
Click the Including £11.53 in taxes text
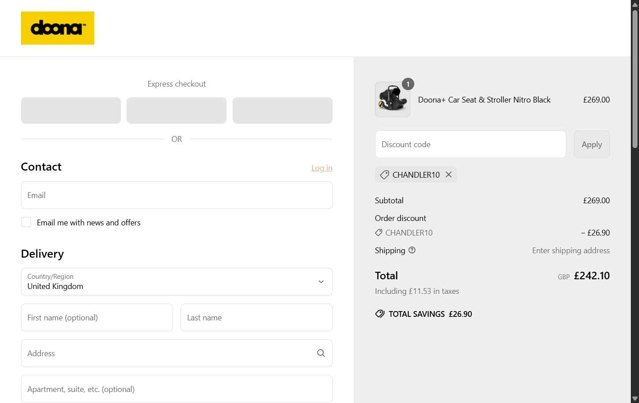point(417,291)
